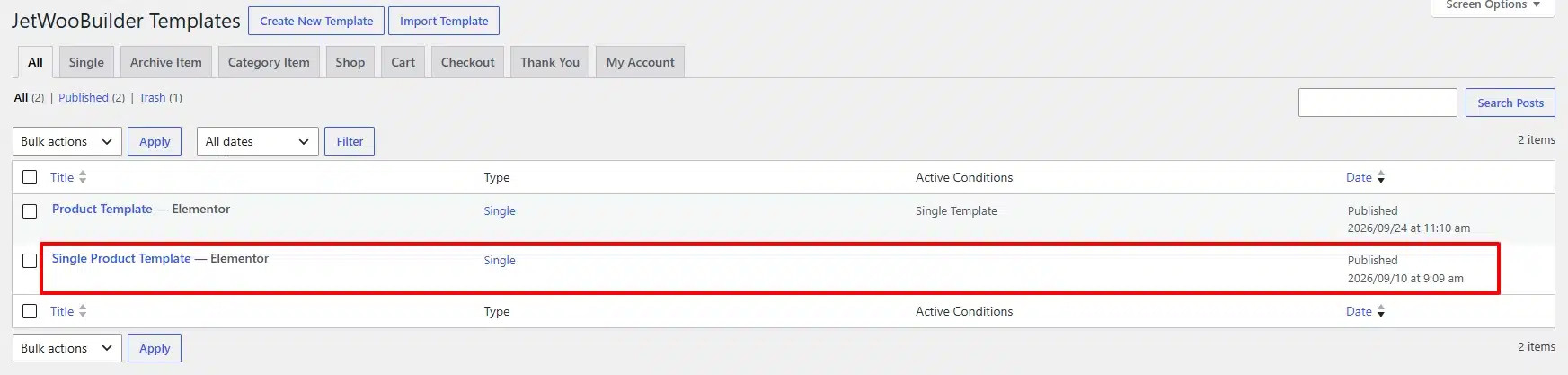This screenshot has height=375, width=1568.
Task: Click the 2026/09/24 at 11:10 am date
Action: pos(1409,228)
